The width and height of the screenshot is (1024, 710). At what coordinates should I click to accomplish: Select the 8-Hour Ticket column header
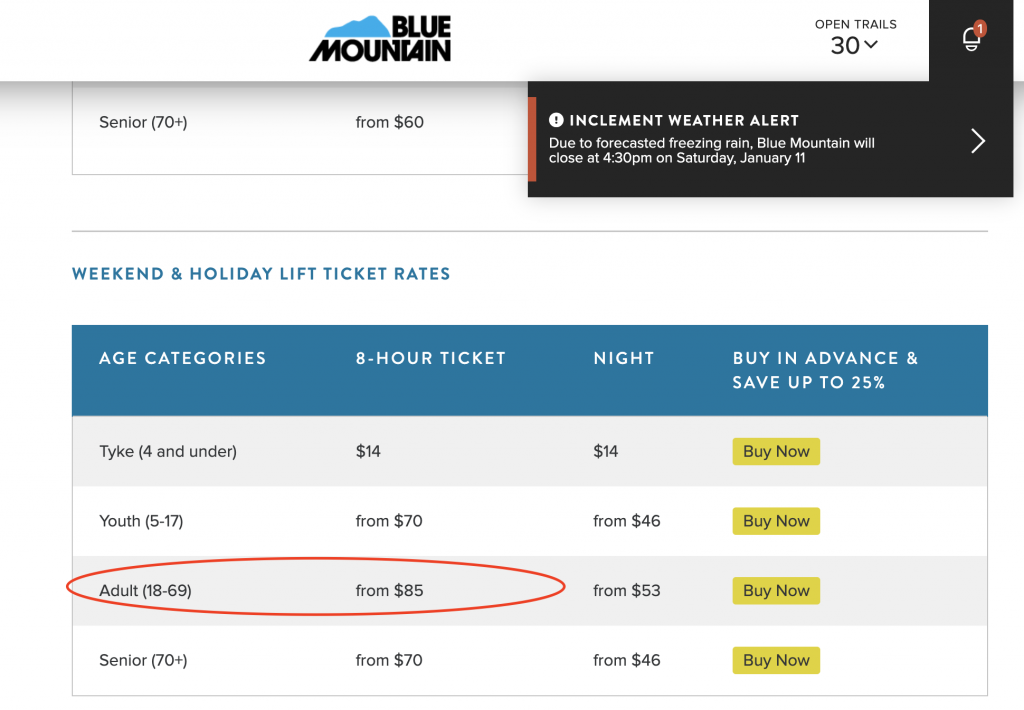pyautogui.click(x=430, y=358)
